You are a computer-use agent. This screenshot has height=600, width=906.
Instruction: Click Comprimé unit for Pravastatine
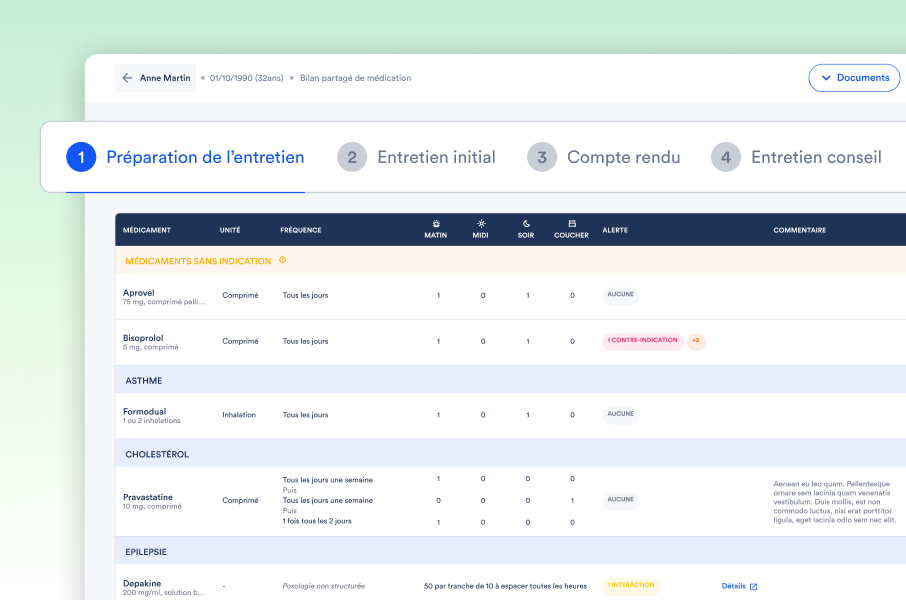pos(240,501)
